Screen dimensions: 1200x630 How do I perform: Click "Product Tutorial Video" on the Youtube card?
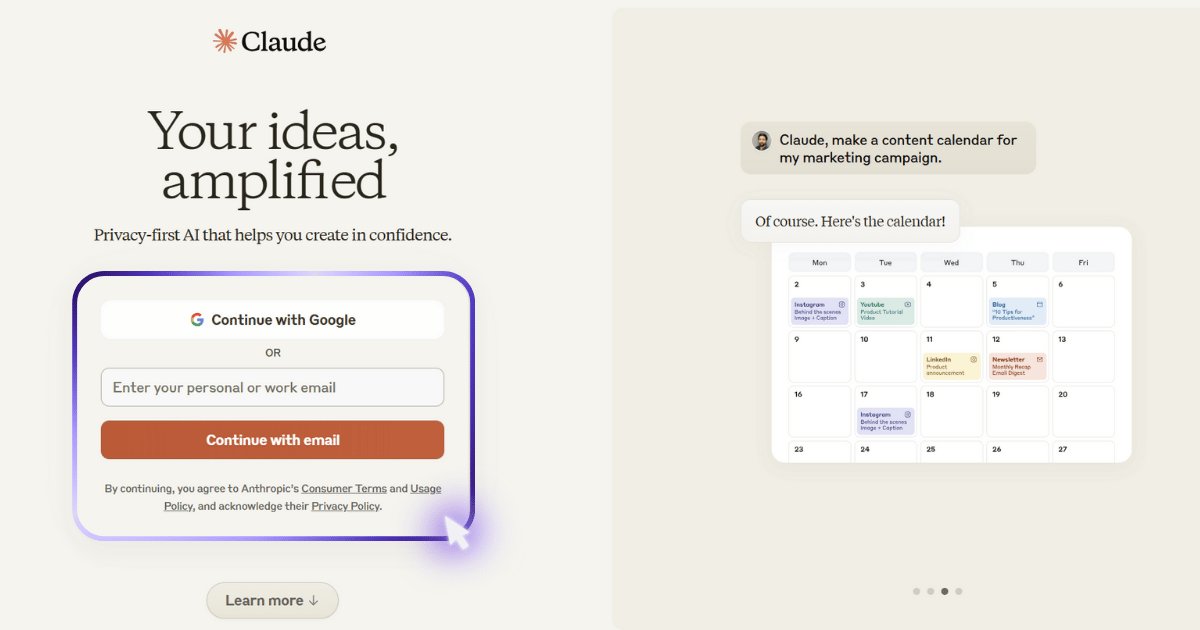coord(882,315)
